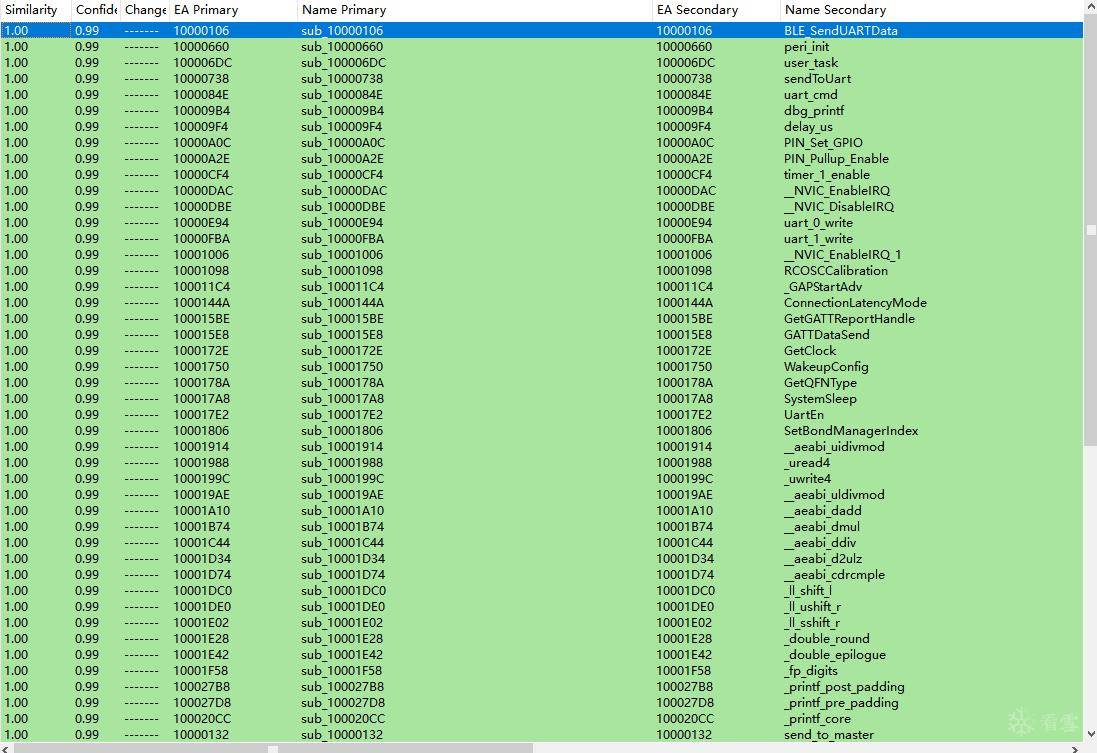Click __aeabi_cdrcmple secondary name

point(834,575)
